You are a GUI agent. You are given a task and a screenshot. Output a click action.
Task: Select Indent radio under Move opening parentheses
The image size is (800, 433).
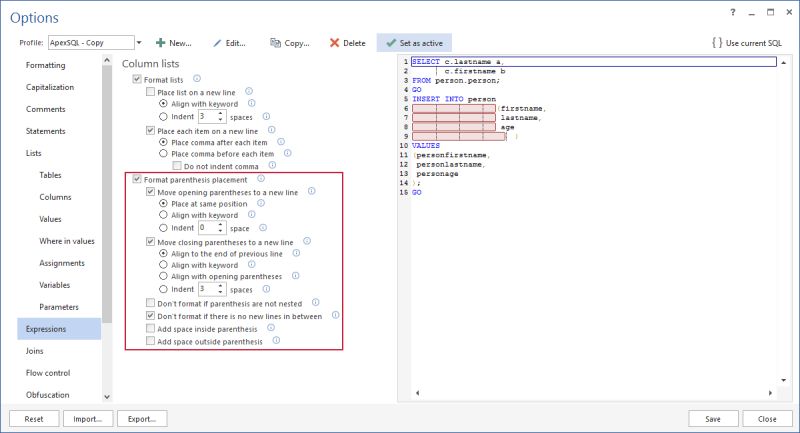(x=163, y=228)
